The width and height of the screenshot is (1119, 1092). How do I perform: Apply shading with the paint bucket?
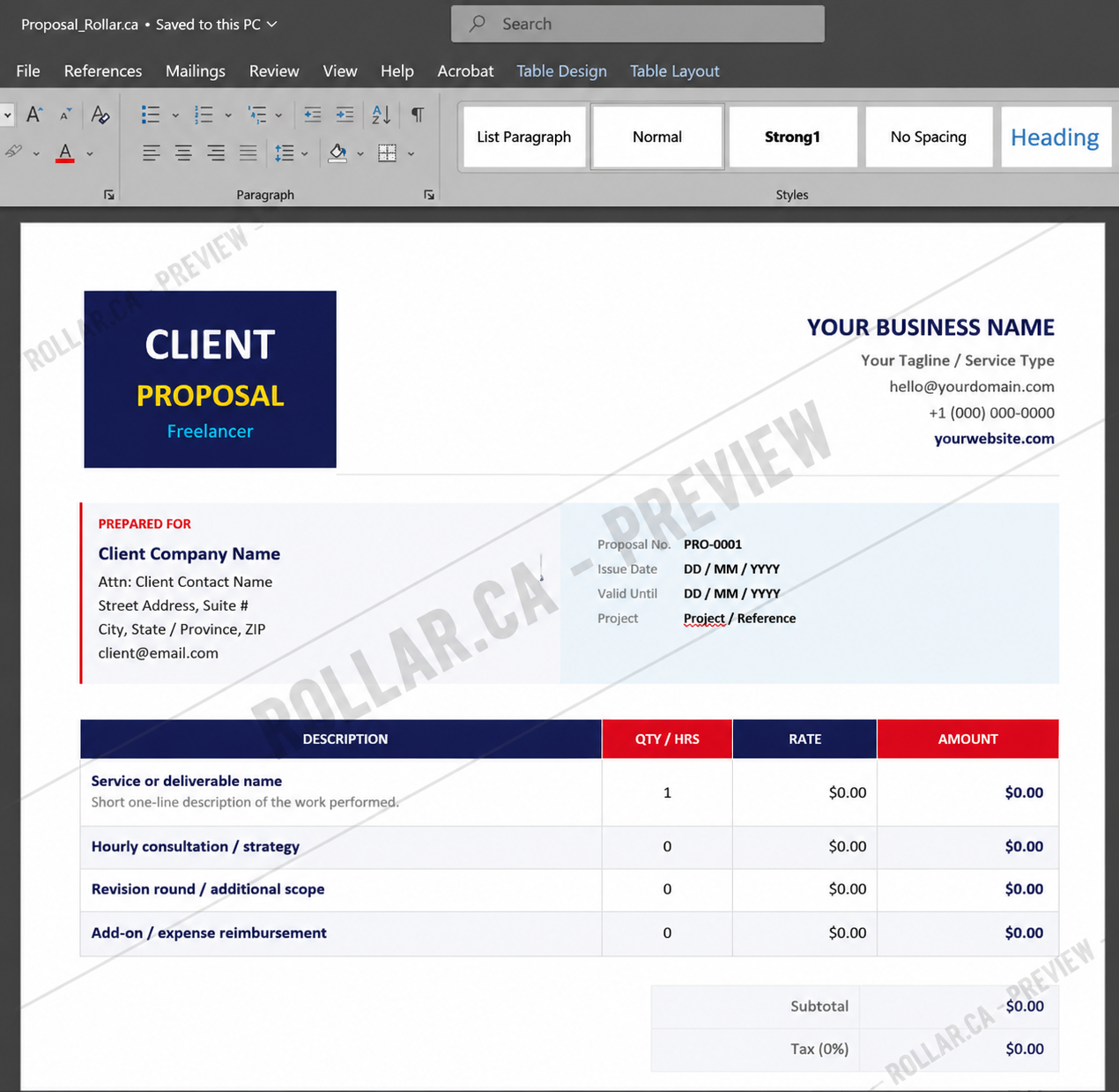point(337,153)
